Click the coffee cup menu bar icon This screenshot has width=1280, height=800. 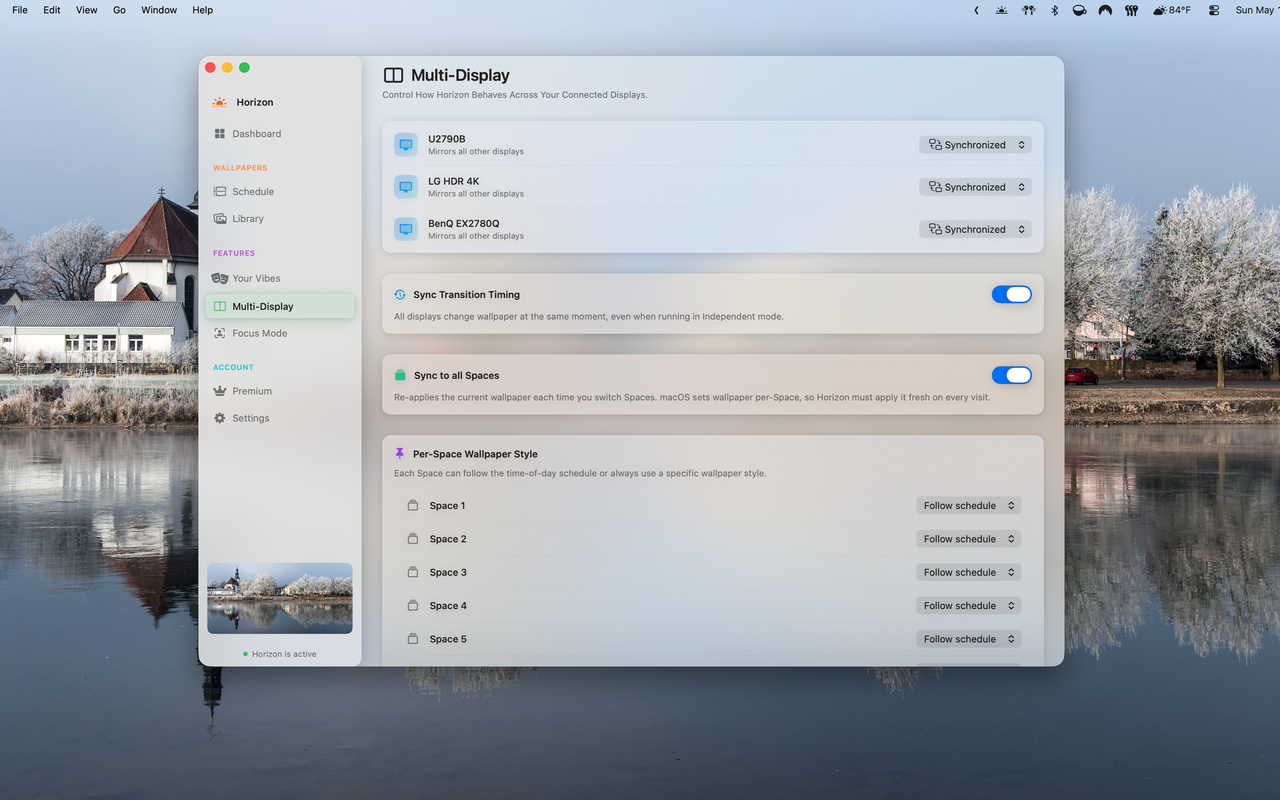click(1079, 10)
